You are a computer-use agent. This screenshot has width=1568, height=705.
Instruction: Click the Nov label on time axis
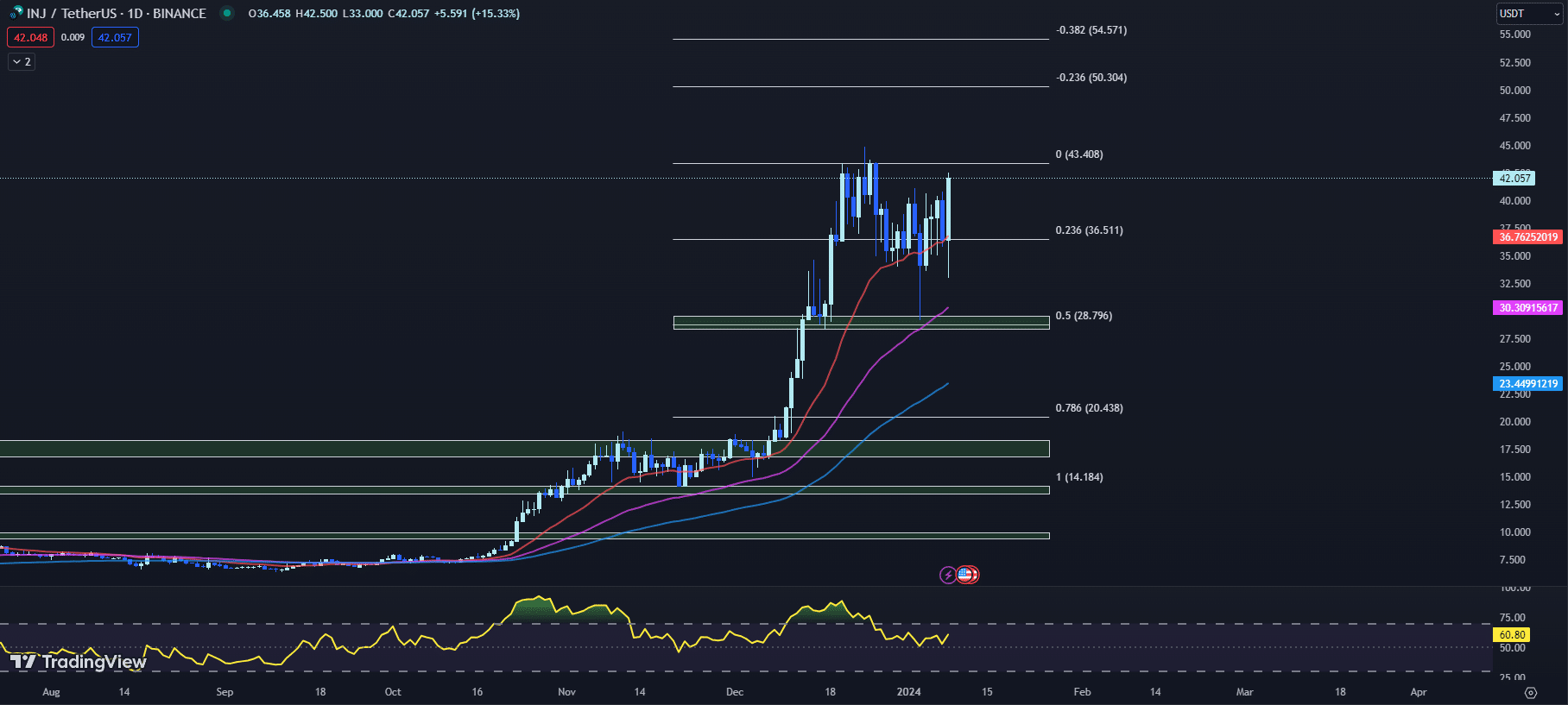(567, 692)
